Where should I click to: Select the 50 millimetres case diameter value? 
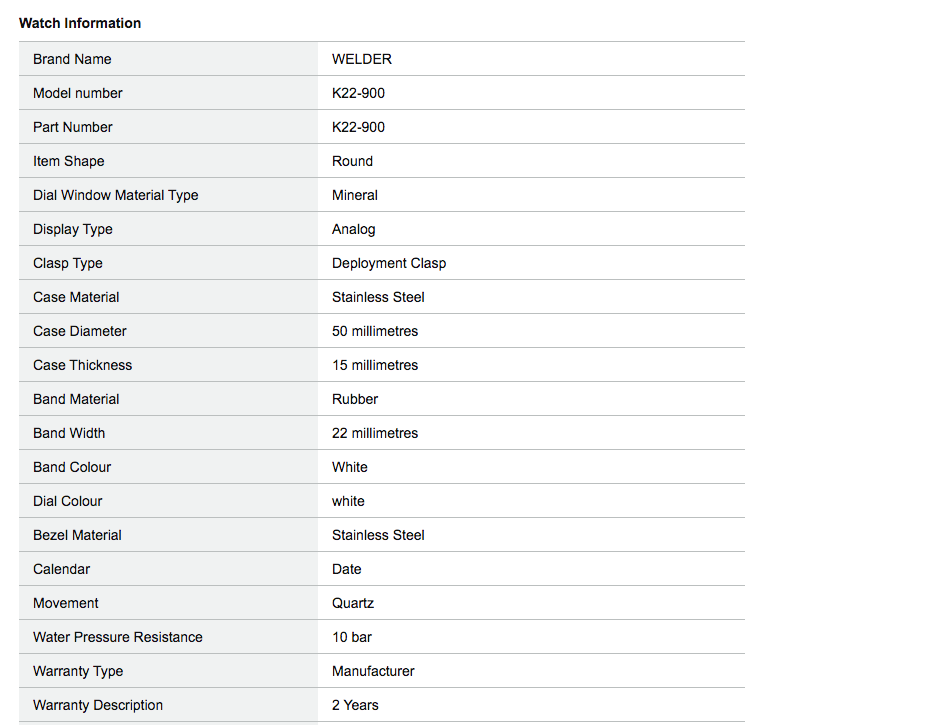pos(375,331)
